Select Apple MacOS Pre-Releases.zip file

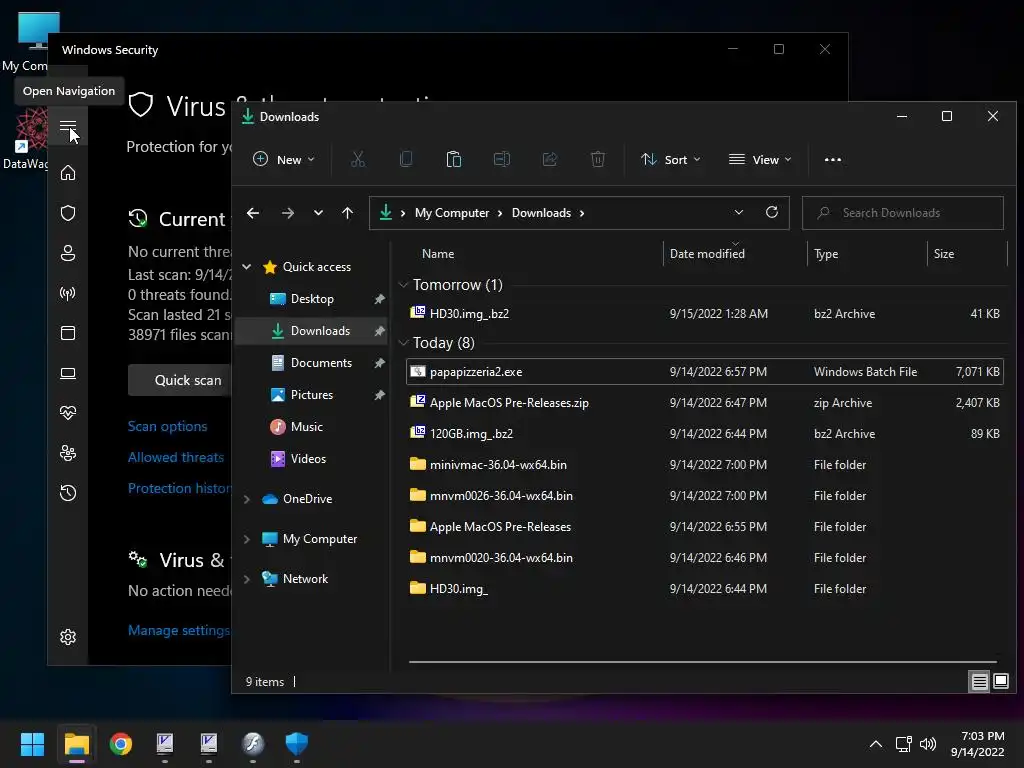tap(705, 402)
